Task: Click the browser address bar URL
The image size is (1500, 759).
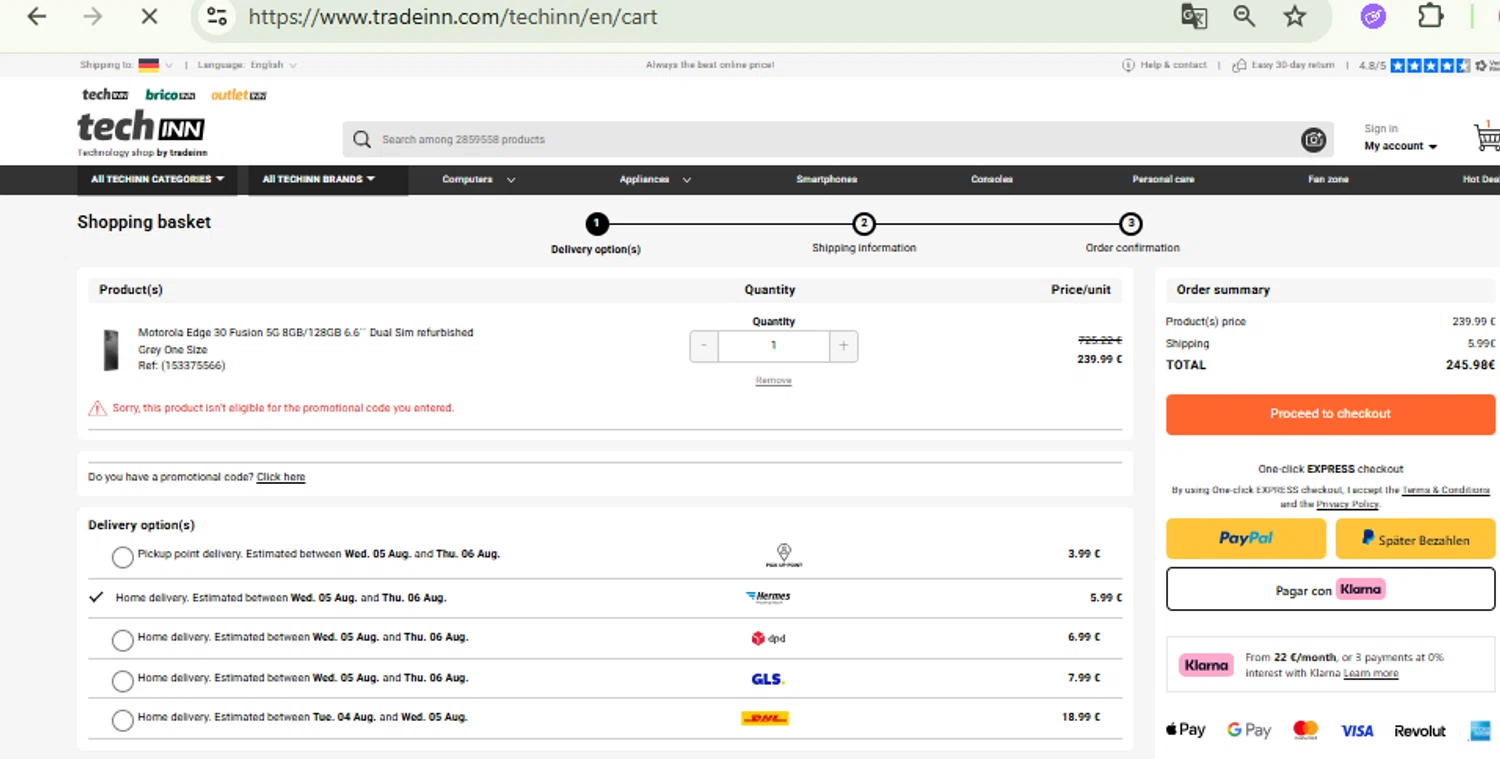Action: [453, 17]
